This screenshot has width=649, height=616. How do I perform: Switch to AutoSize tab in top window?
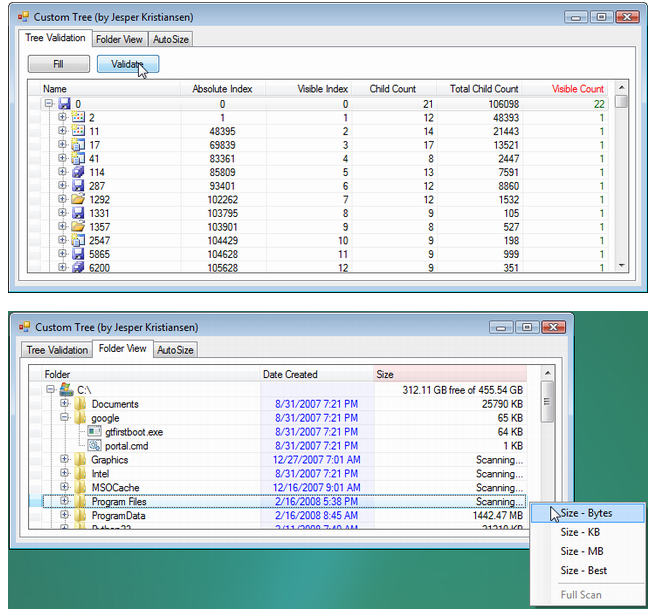pos(170,39)
